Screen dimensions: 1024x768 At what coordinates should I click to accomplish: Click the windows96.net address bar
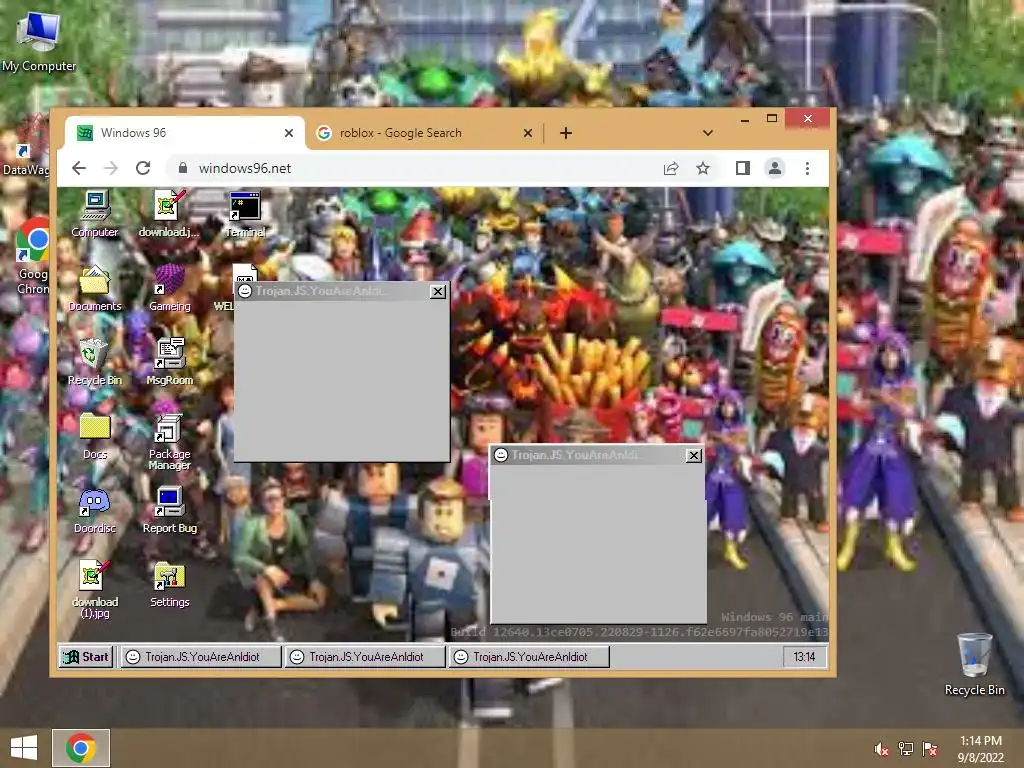418,168
